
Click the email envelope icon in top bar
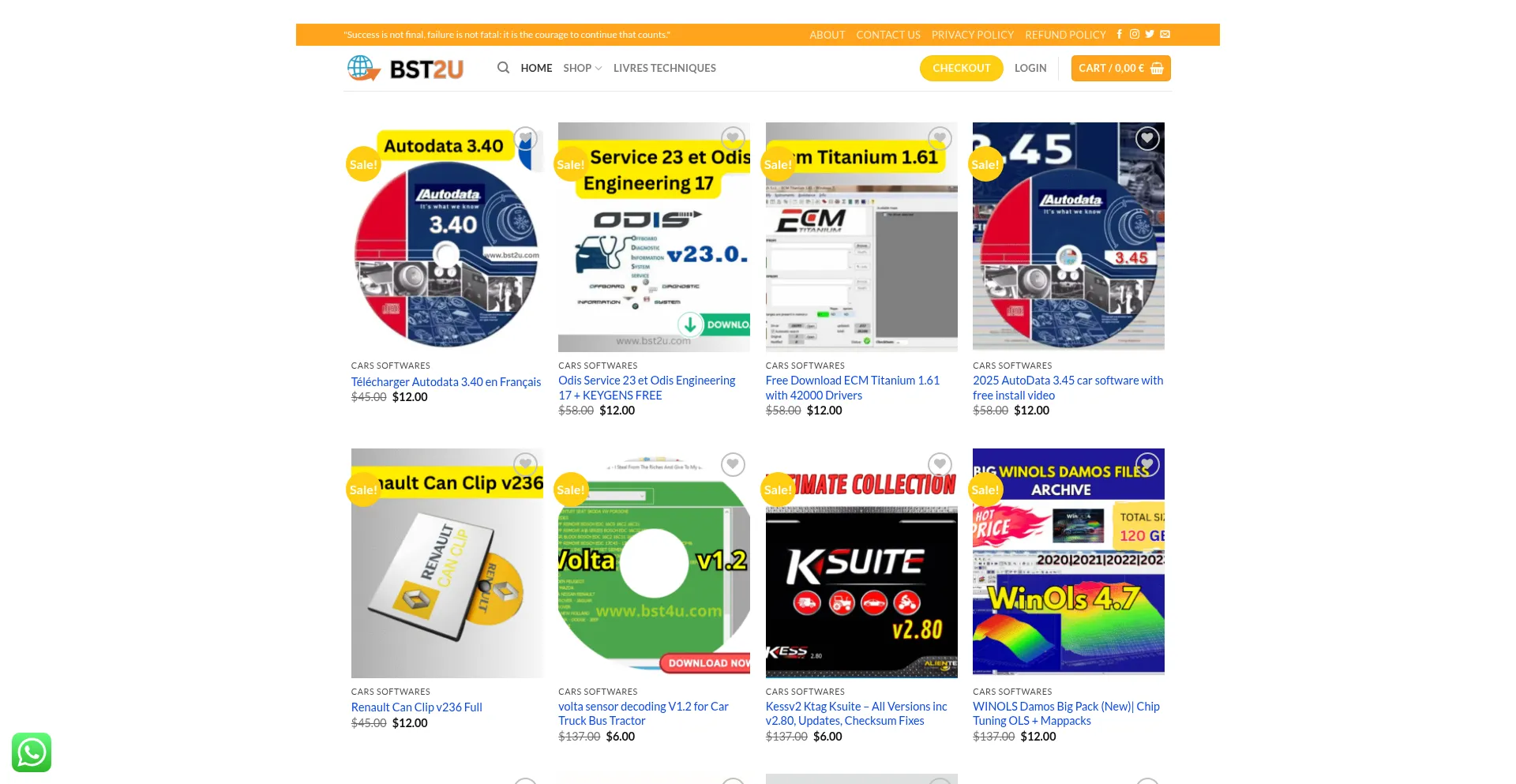click(x=1165, y=34)
